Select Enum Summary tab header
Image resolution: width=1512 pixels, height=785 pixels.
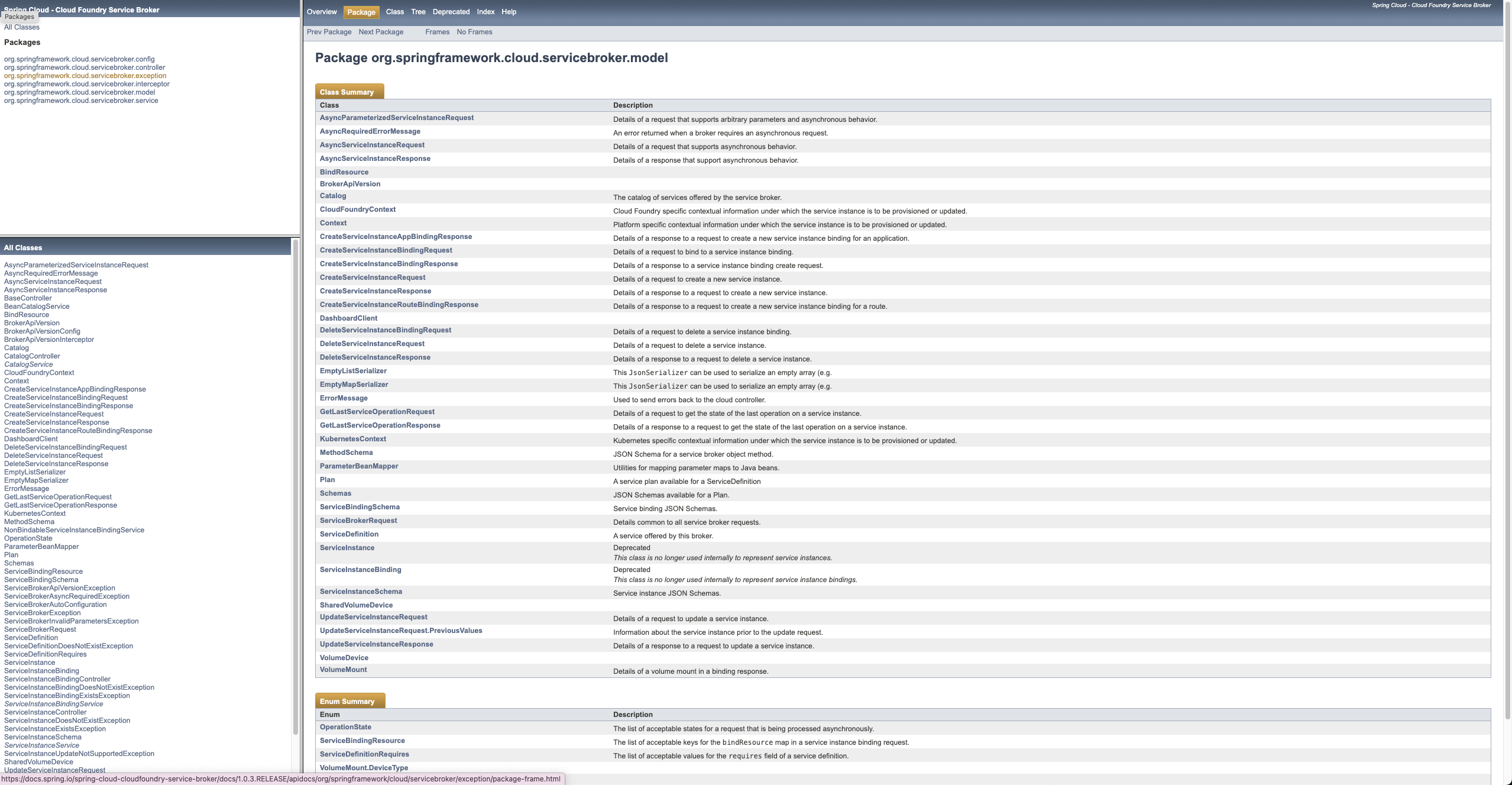click(x=348, y=701)
